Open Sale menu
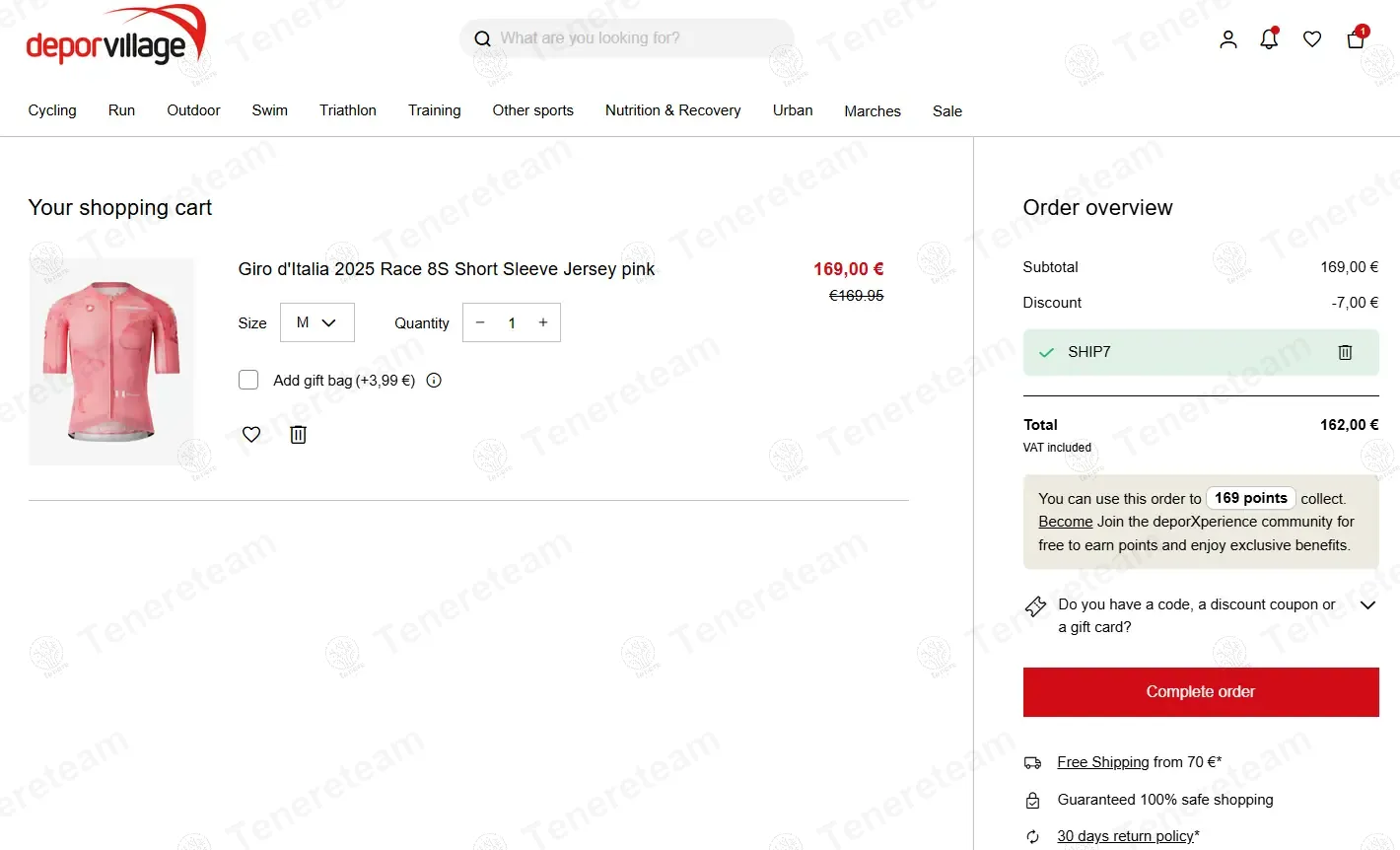Screen dimensions: 1400x850 [x=947, y=111]
